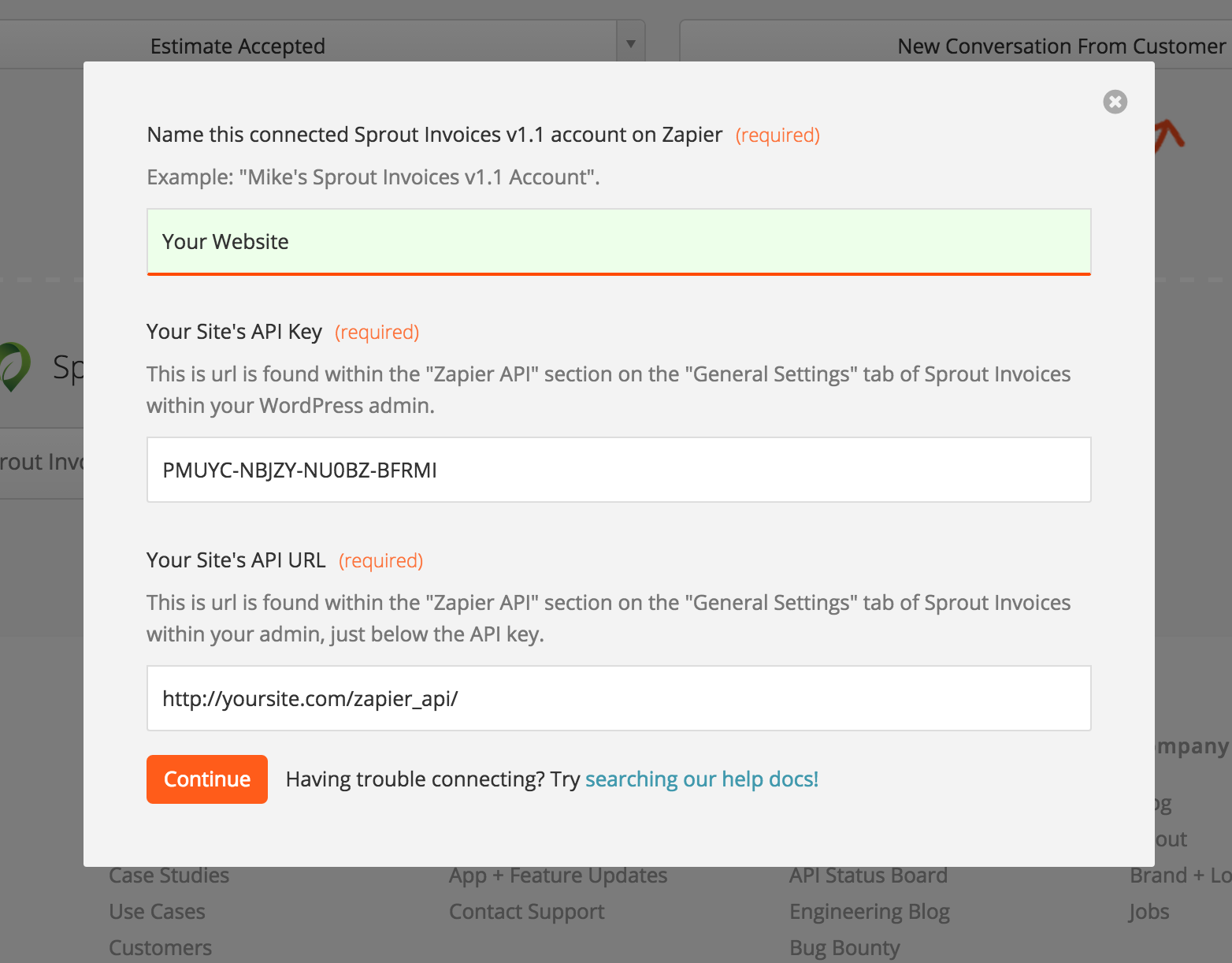Click the red arrow icon behind the dialog
Screen dimensions: 1232x963
[x=1170, y=134]
